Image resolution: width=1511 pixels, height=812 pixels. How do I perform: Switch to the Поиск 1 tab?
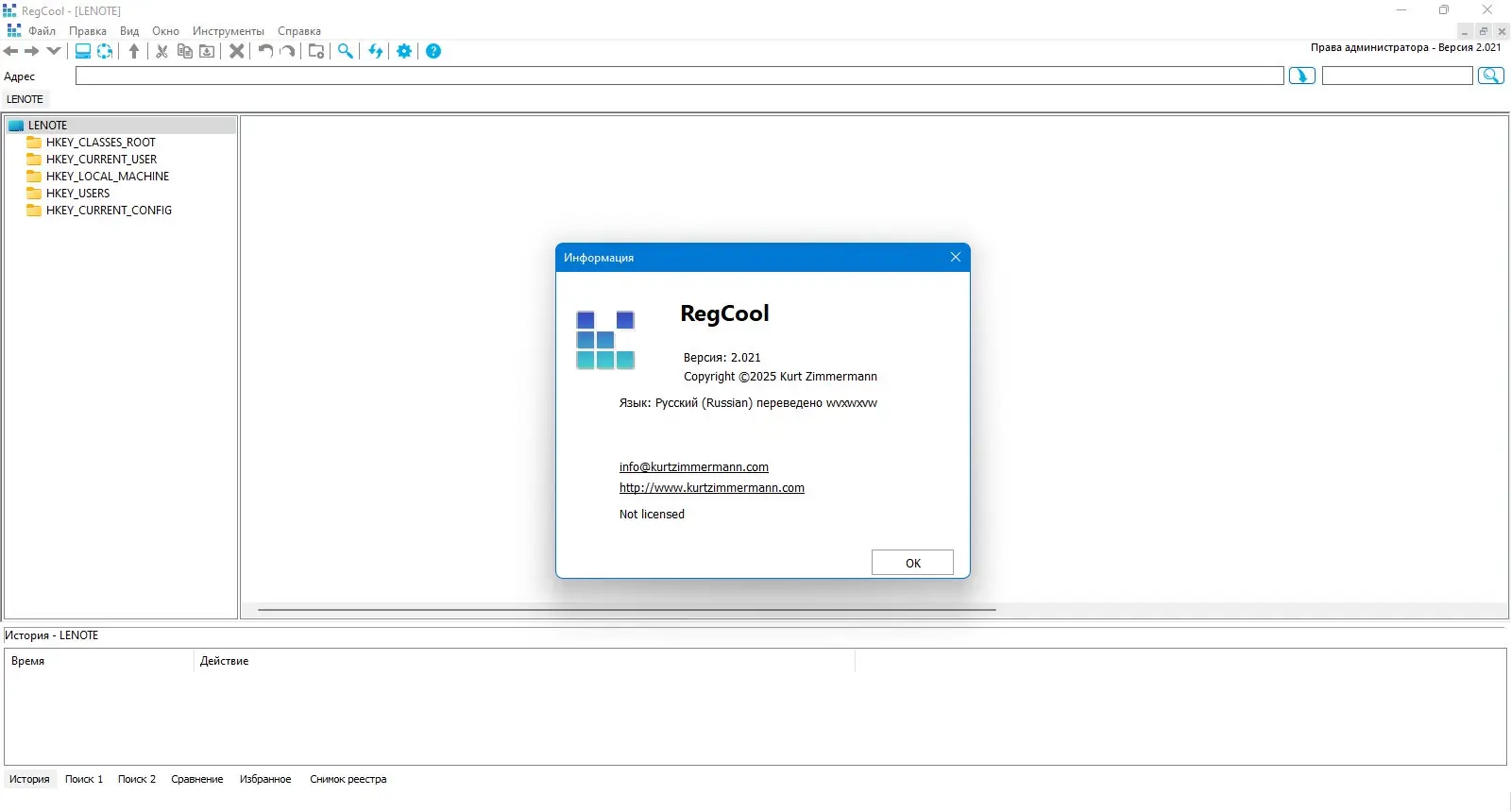click(x=84, y=779)
